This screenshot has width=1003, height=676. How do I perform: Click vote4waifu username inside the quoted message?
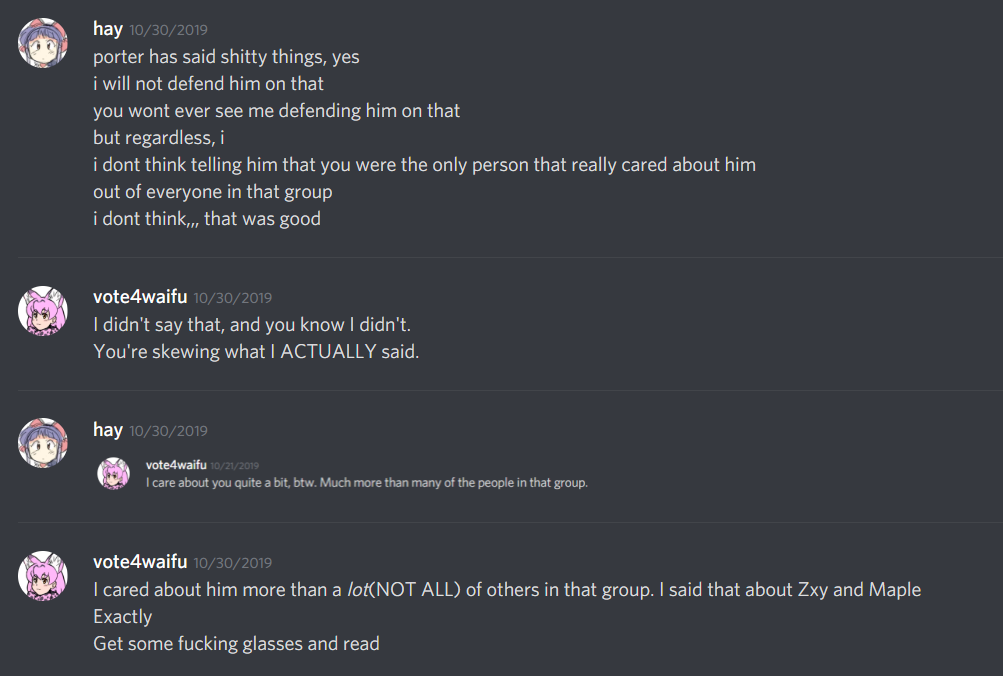click(x=175, y=465)
